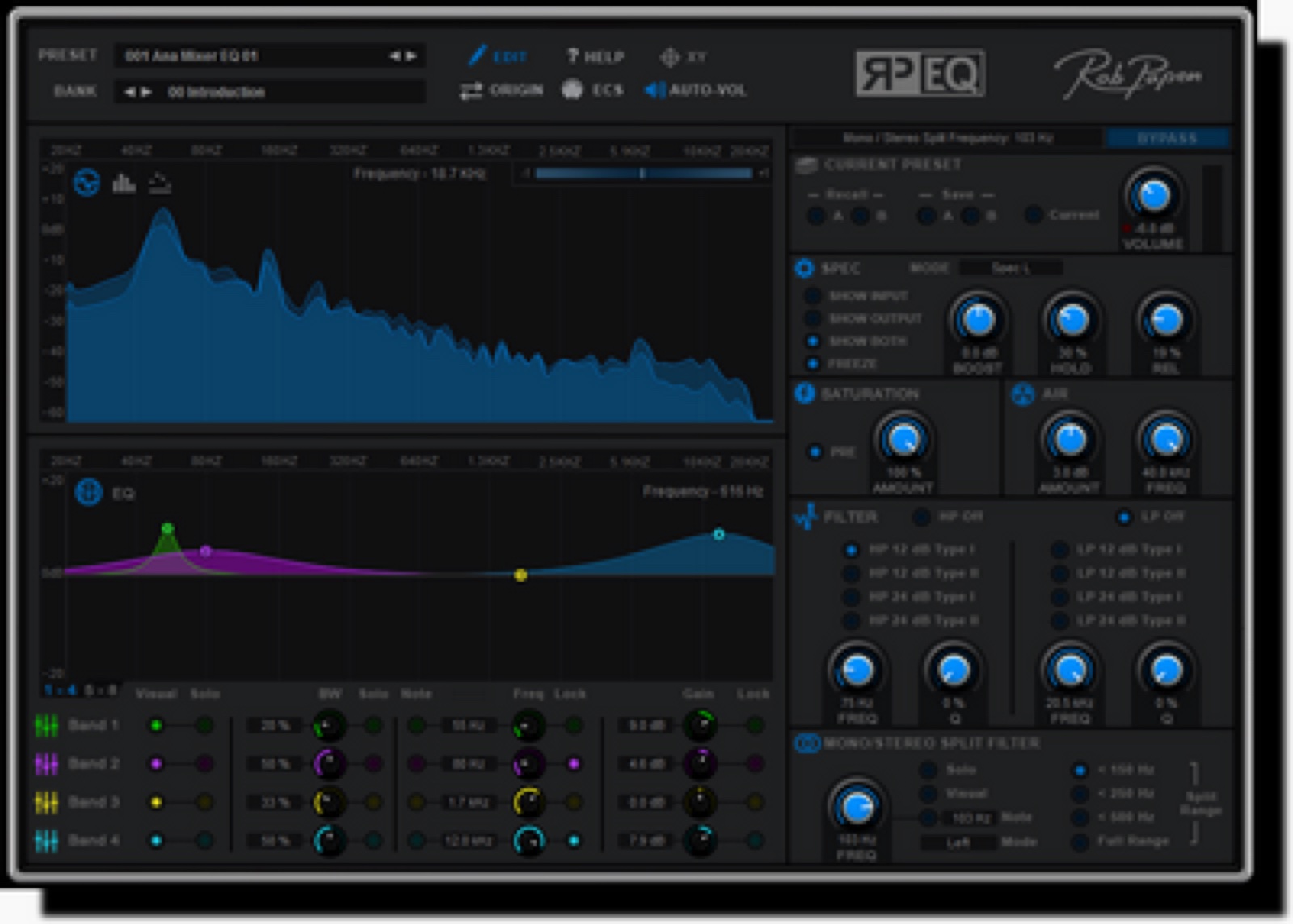Open the XY crosshair control
Image resolution: width=1293 pixels, height=924 pixels.
tap(669, 57)
